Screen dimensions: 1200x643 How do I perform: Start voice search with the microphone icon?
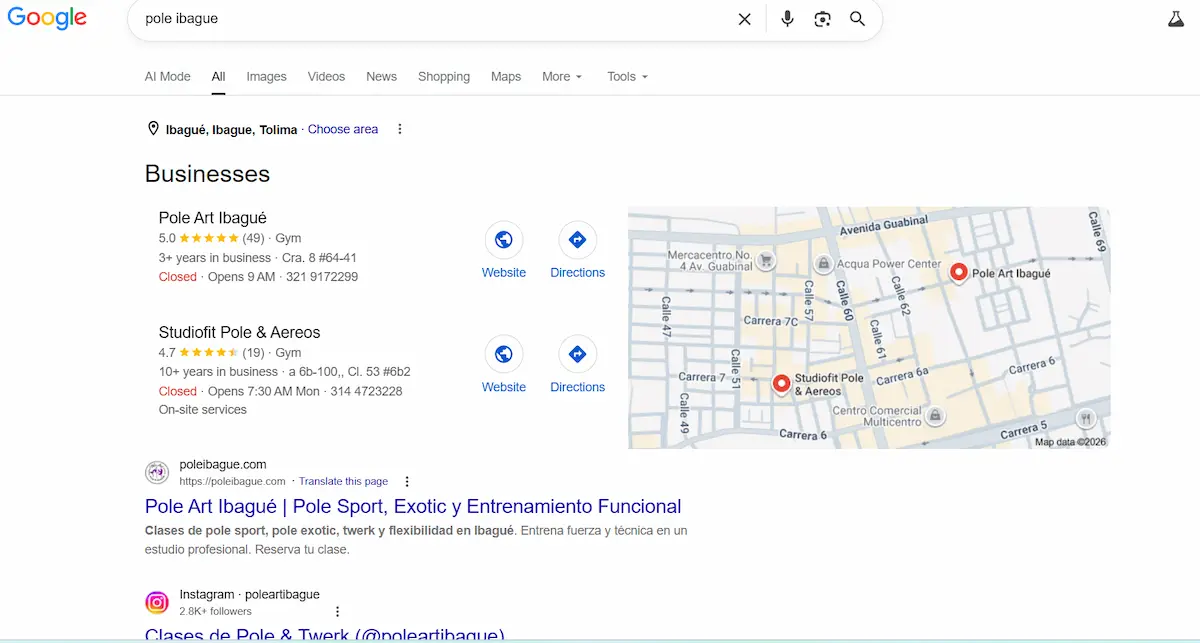(x=787, y=19)
